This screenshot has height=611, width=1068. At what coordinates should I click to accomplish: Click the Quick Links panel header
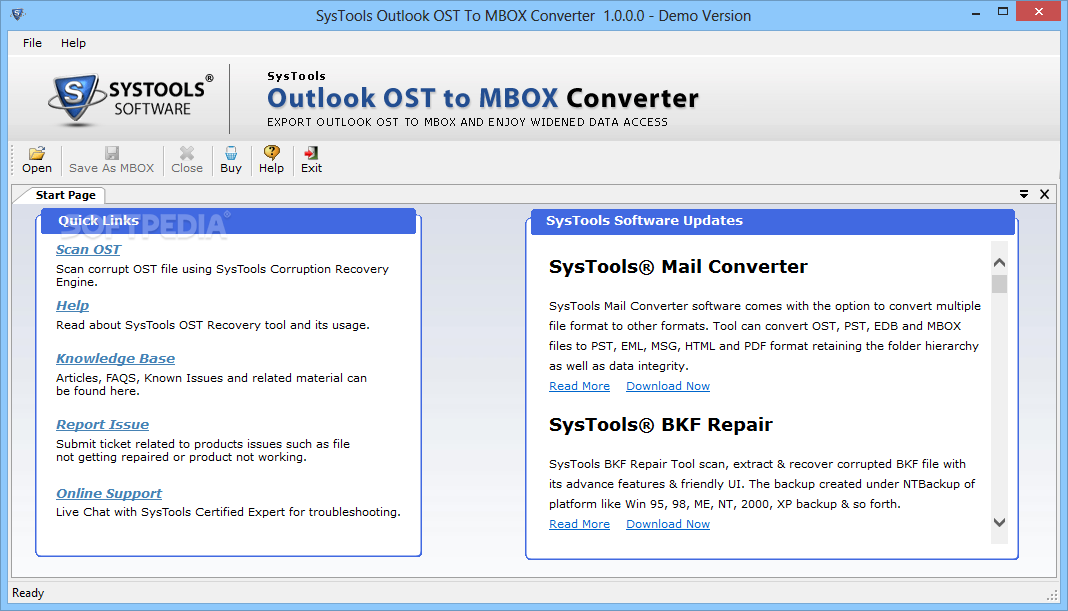[228, 221]
